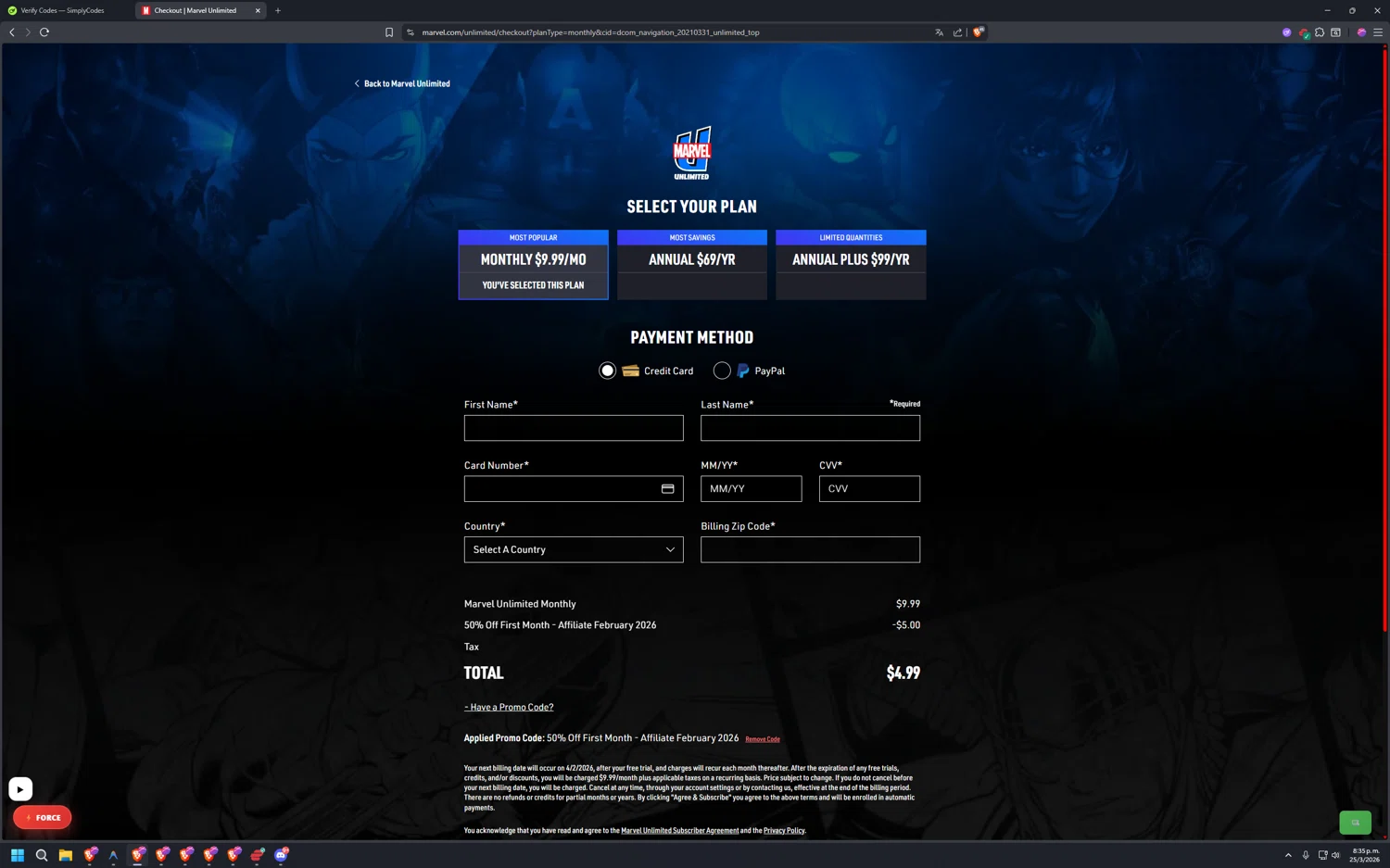This screenshot has width=1390, height=868.
Task: Open Windows taskbar search
Action: pos(42,855)
